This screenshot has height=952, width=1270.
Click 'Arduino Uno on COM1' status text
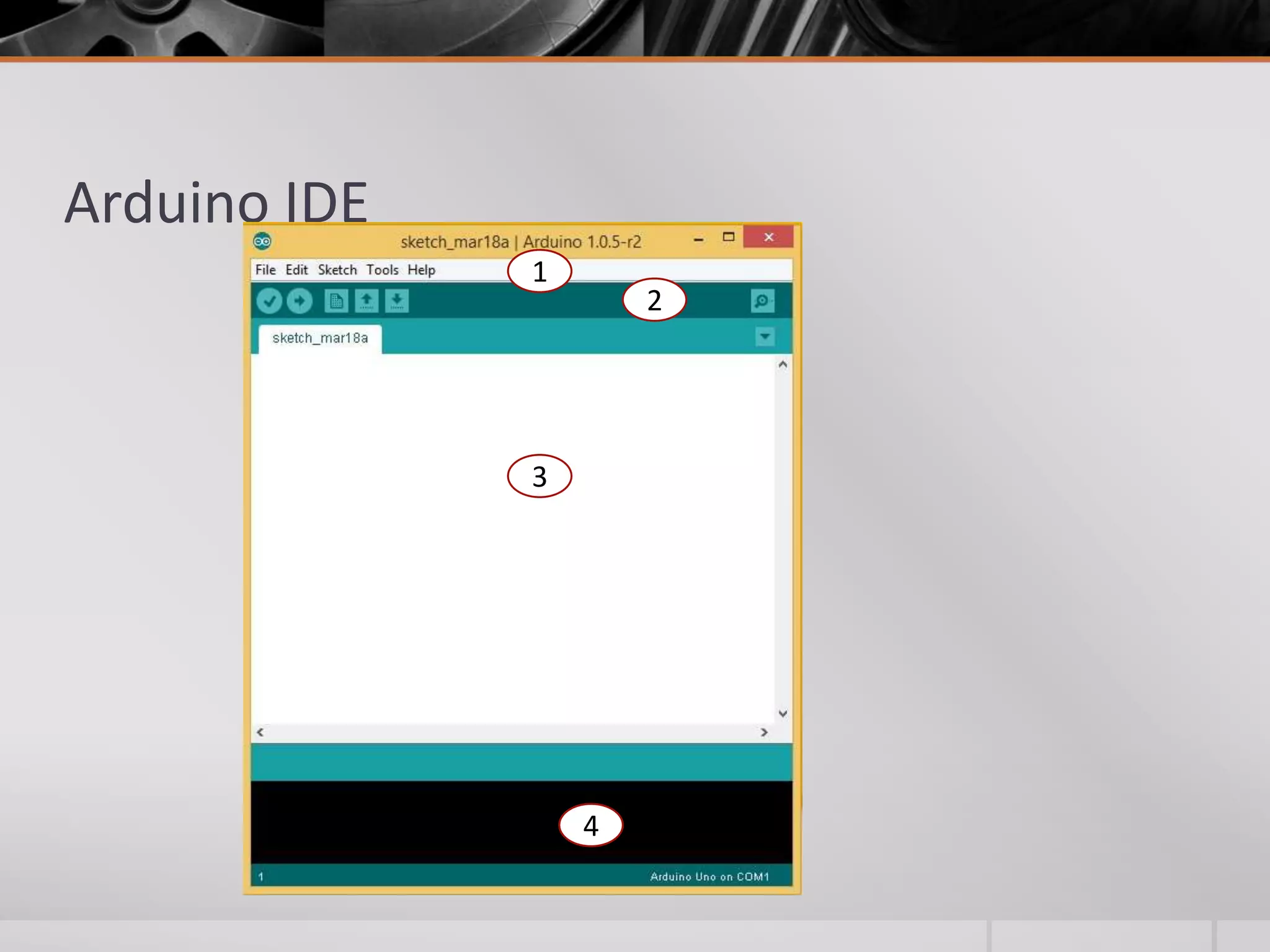tap(709, 876)
